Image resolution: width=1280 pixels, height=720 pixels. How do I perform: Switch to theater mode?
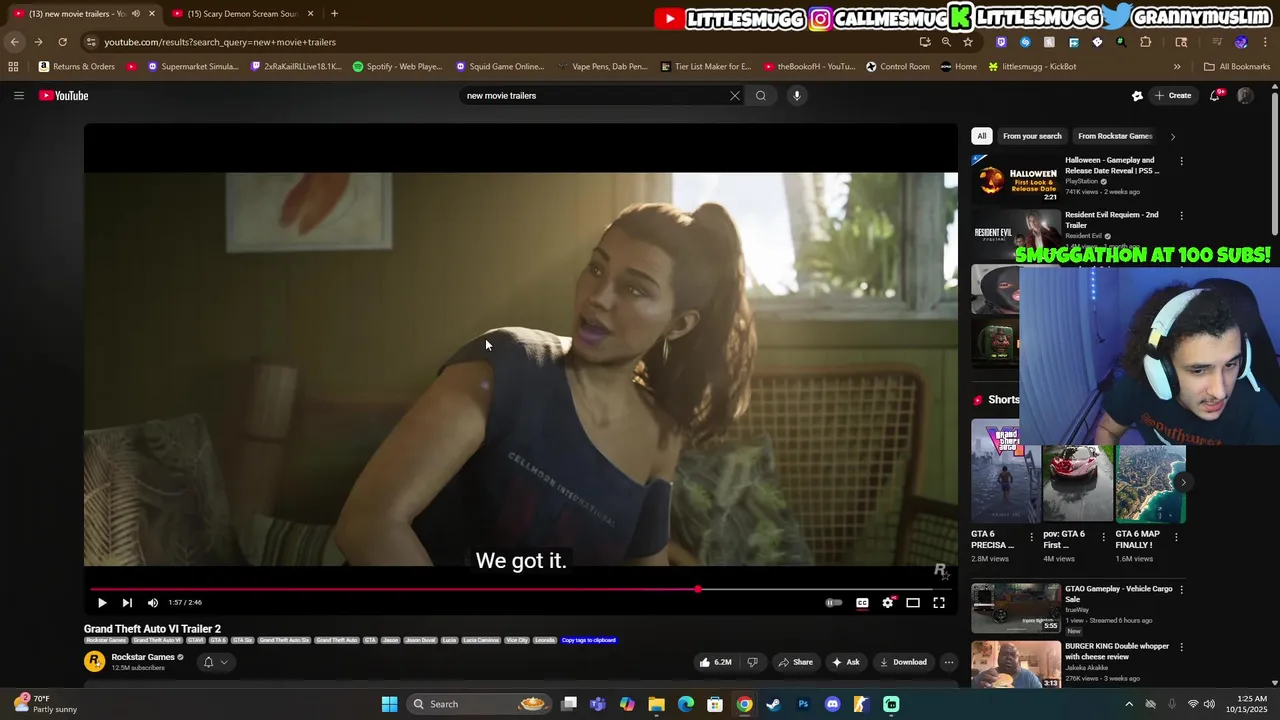point(913,603)
